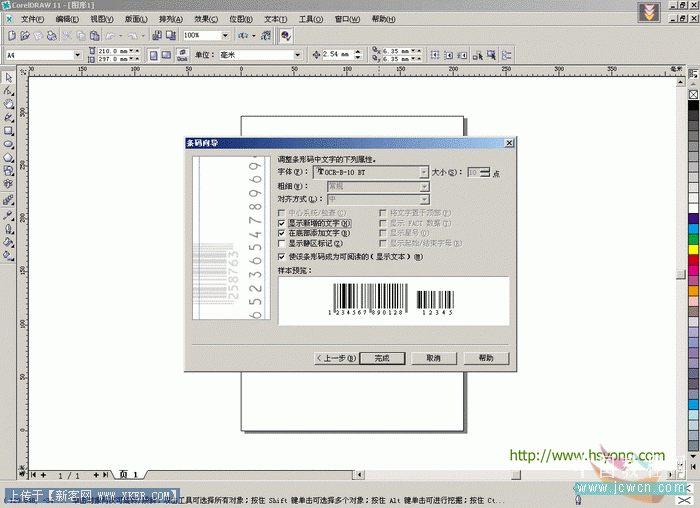Open the 文件(F) menu
The image size is (700, 508).
tap(32, 19)
